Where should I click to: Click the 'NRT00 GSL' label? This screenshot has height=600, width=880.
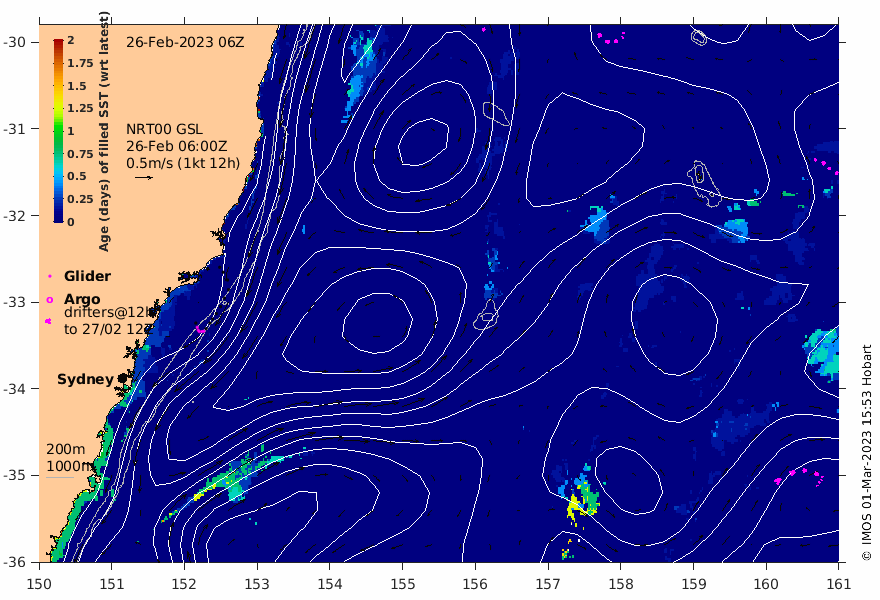click(164, 129)
